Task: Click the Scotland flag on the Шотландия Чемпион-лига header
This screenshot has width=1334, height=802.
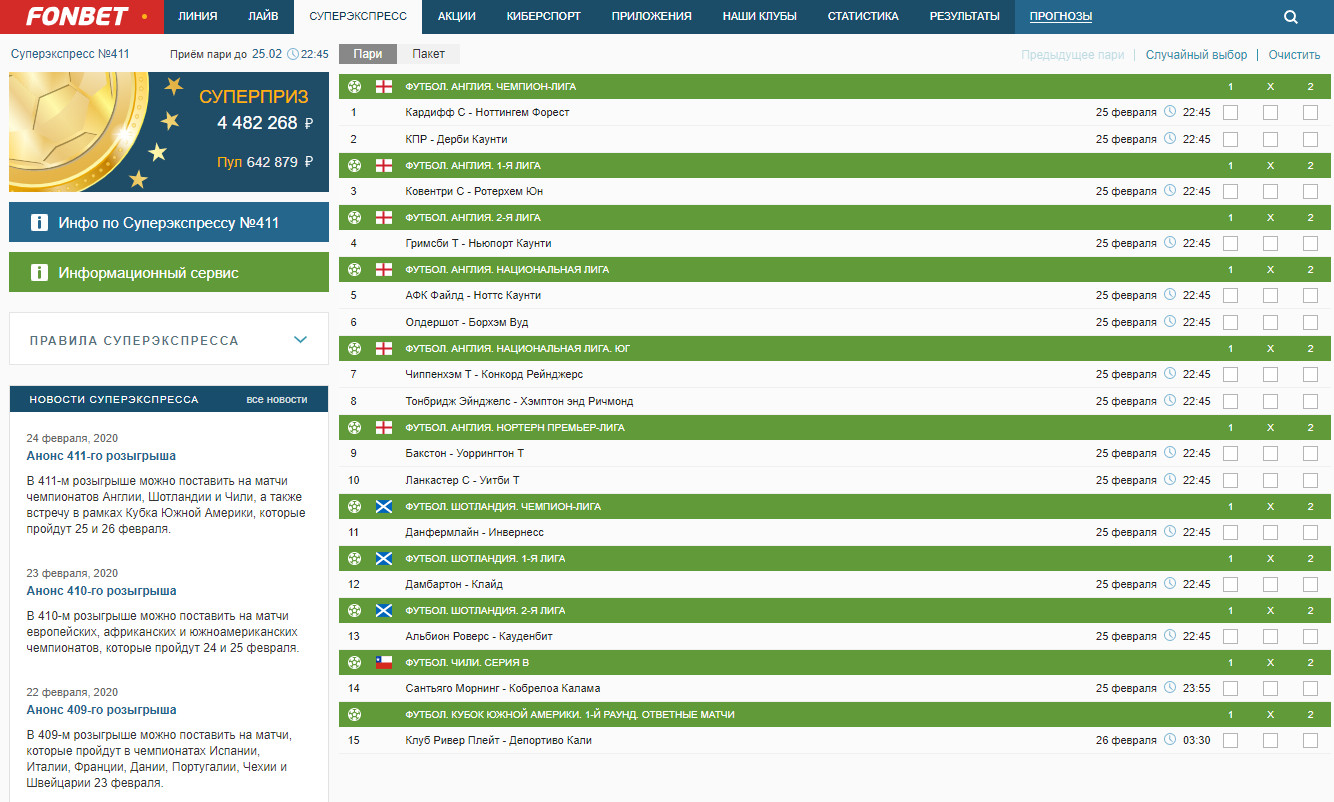Action: [x=383, y=506]
